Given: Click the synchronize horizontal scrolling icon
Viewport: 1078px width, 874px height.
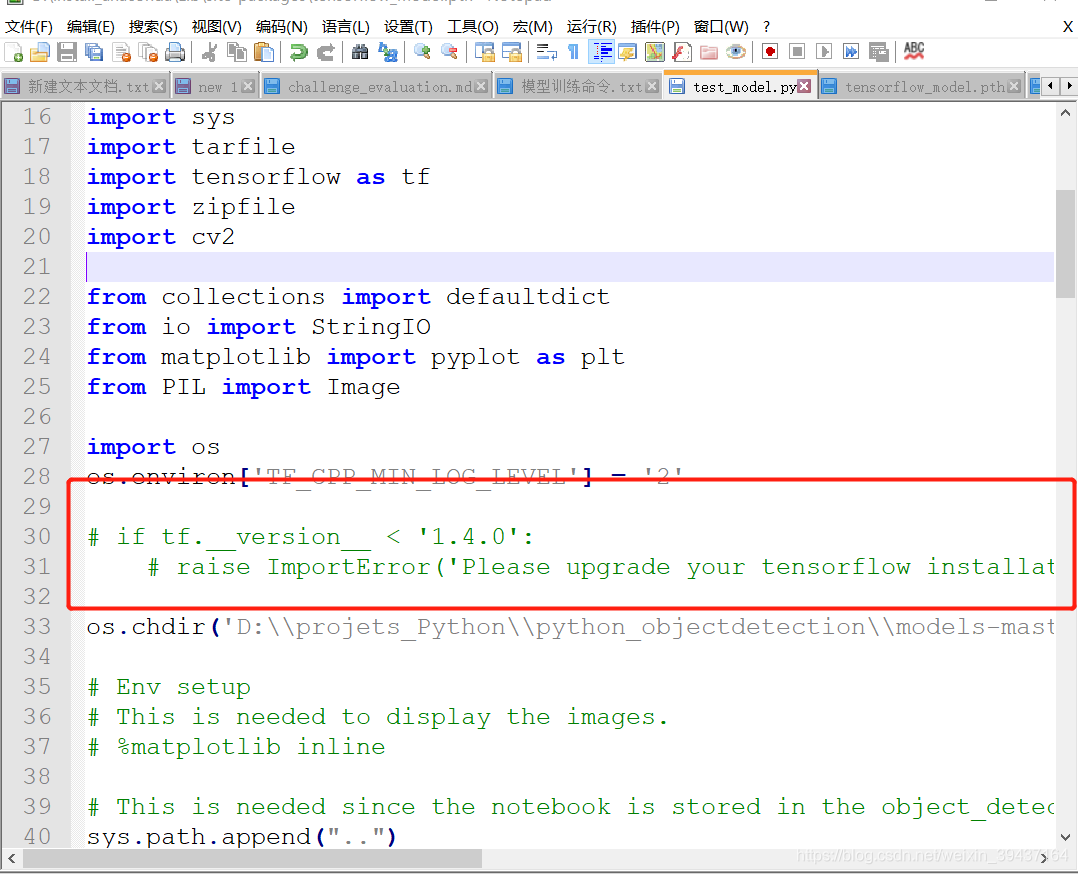Looking at the screenshot, I should (x=512, y=52).
